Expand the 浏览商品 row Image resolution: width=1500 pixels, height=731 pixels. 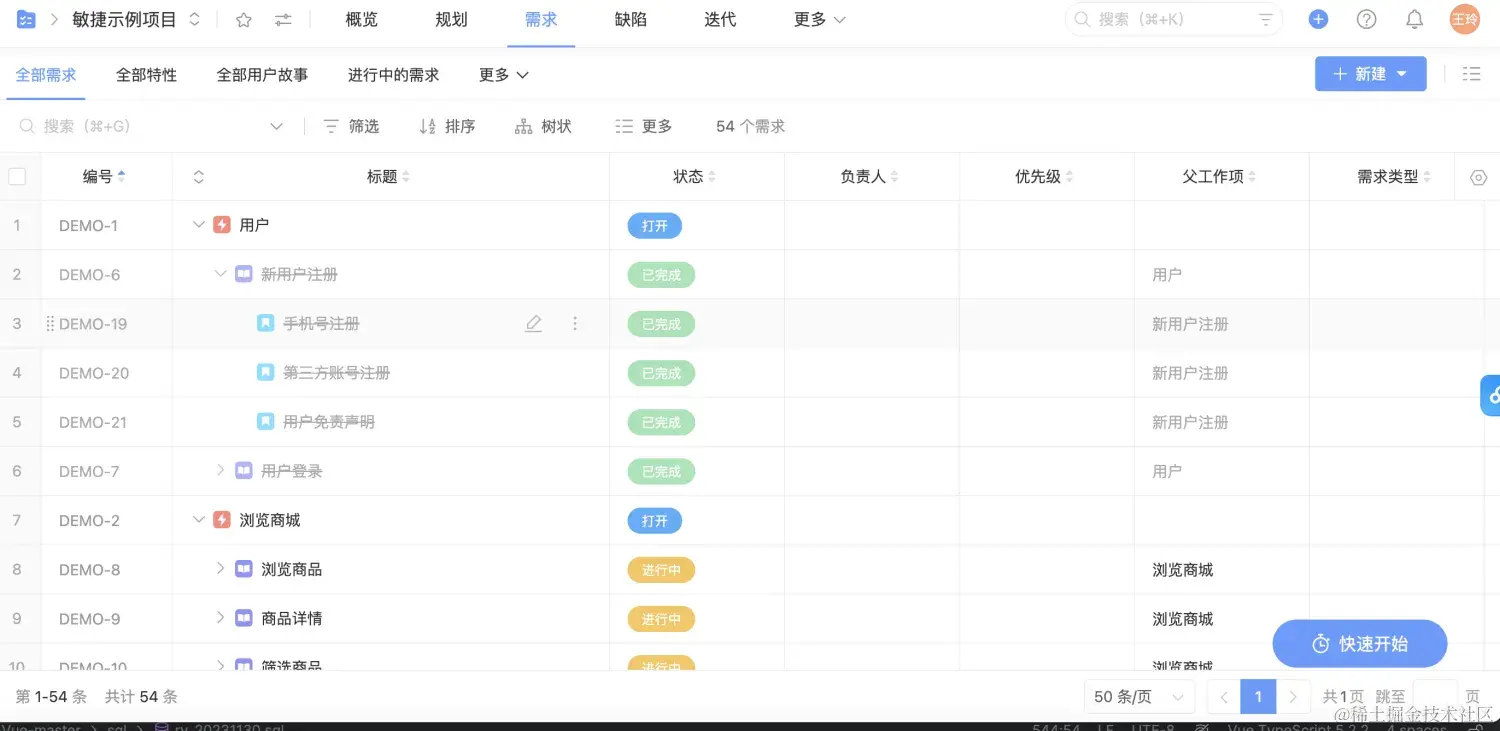221,569
